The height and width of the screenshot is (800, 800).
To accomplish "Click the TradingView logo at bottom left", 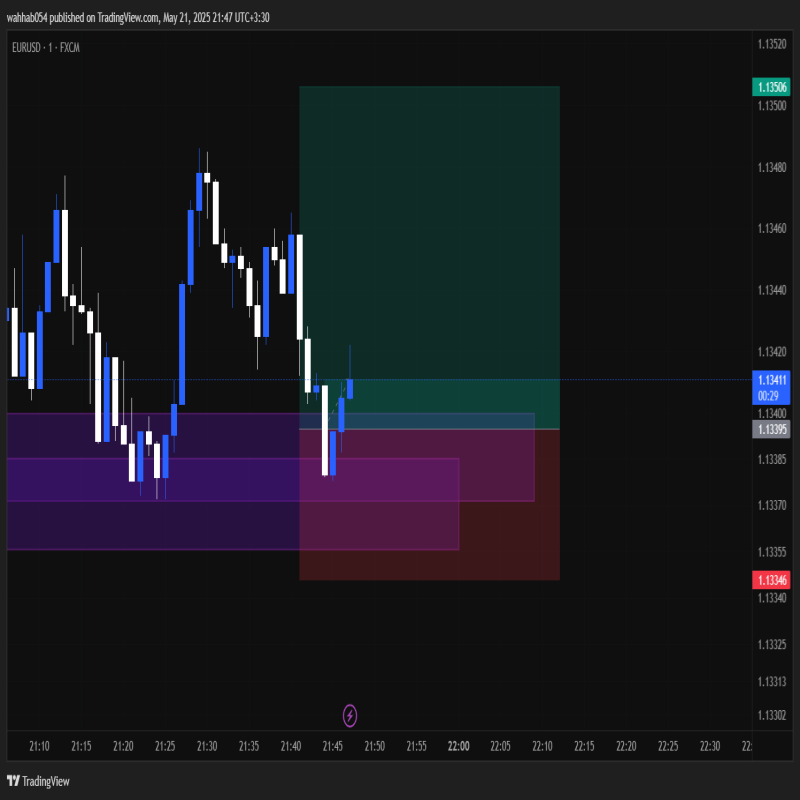I will [38, 781].
